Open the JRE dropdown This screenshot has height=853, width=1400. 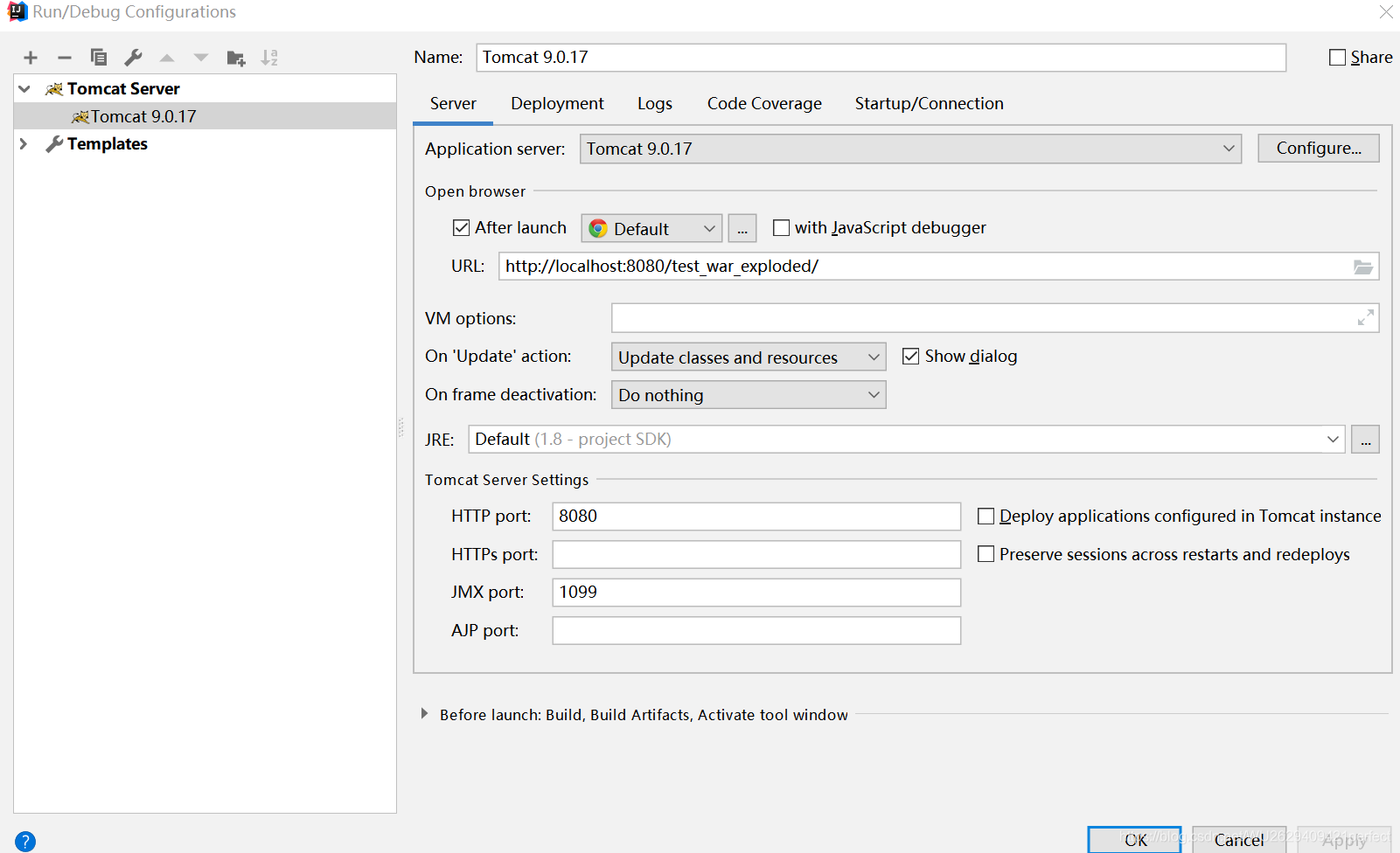tap(907, 440)
